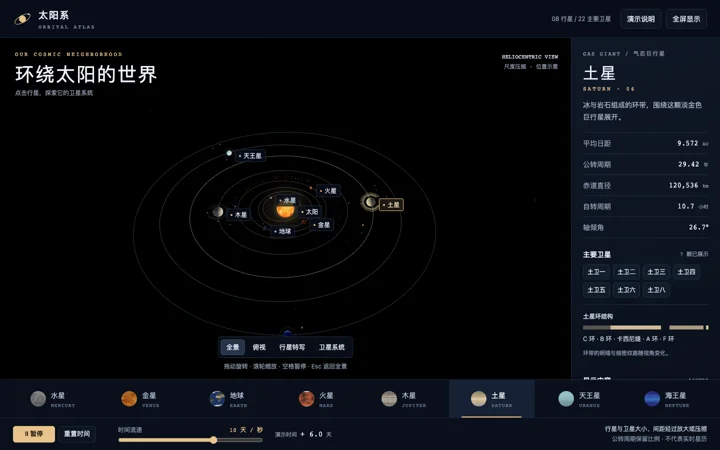Select the Mercury planet icon in bottom bar
Viewport: 720px width, 450px height.
pos(38,399)
